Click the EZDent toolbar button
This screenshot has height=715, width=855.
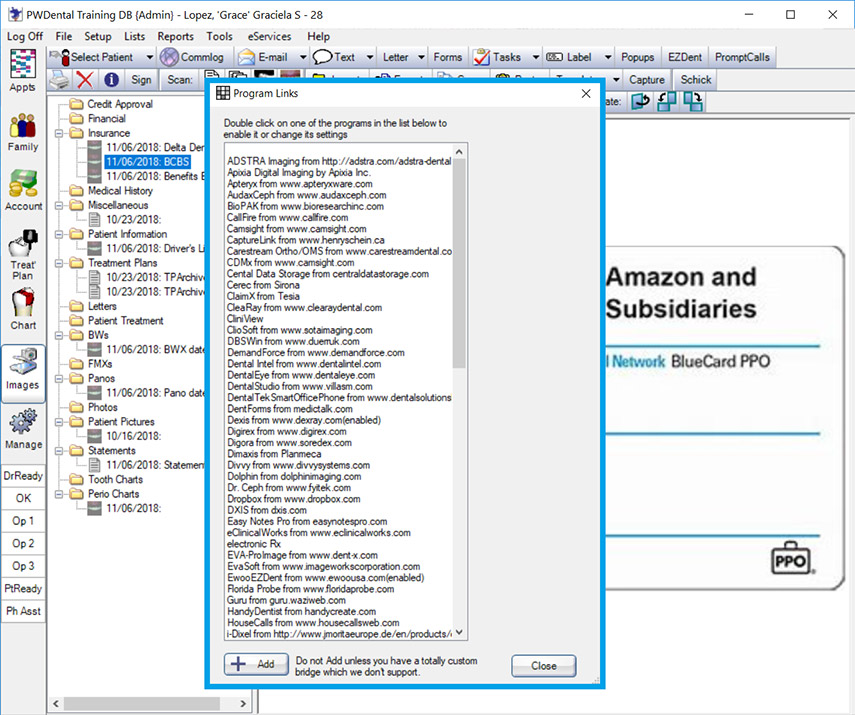685,57
